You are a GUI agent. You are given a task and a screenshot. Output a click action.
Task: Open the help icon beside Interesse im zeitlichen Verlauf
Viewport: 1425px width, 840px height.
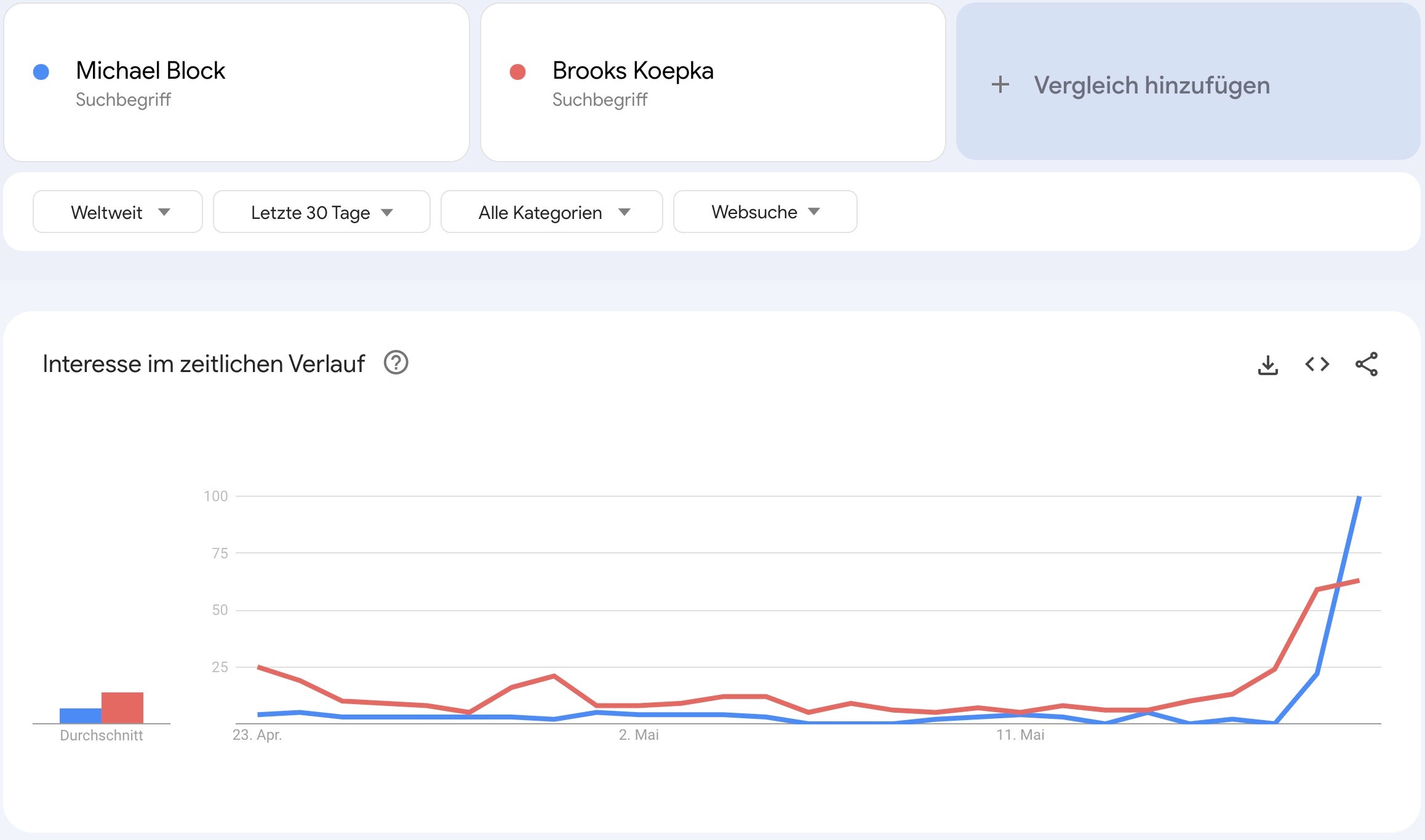(396, 363)
